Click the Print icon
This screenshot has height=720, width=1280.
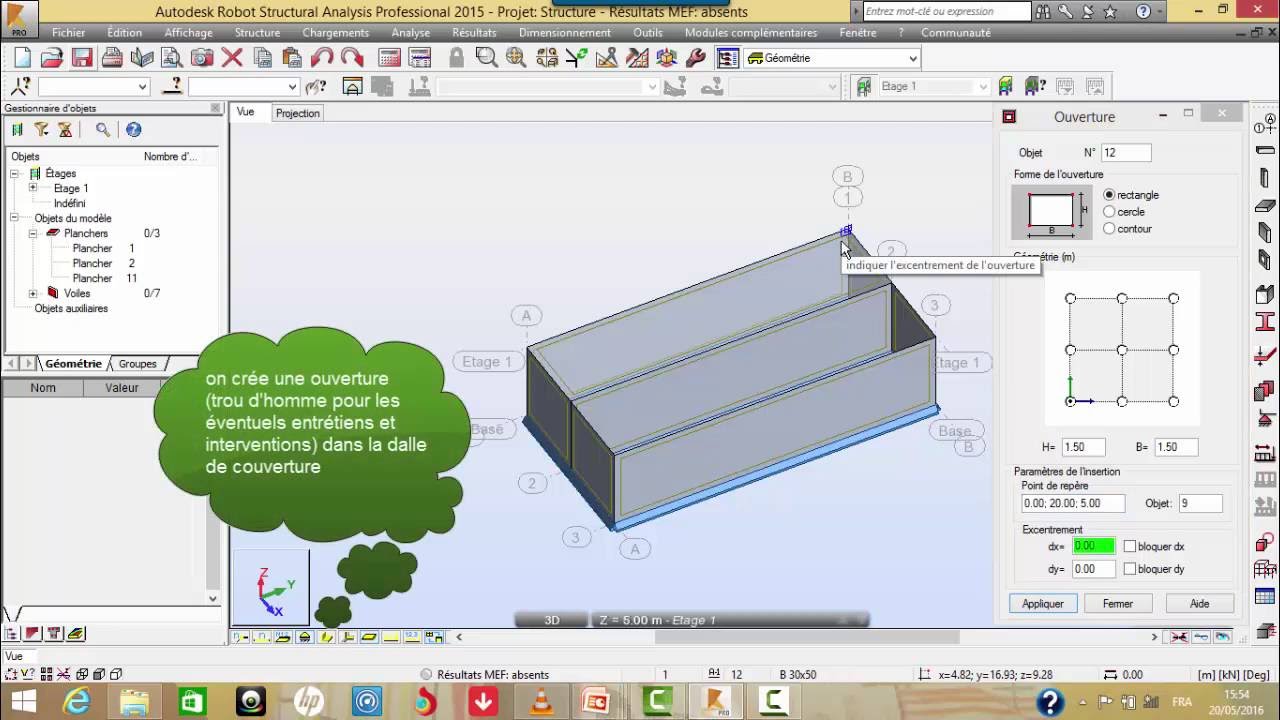click(x=112, y=58)
